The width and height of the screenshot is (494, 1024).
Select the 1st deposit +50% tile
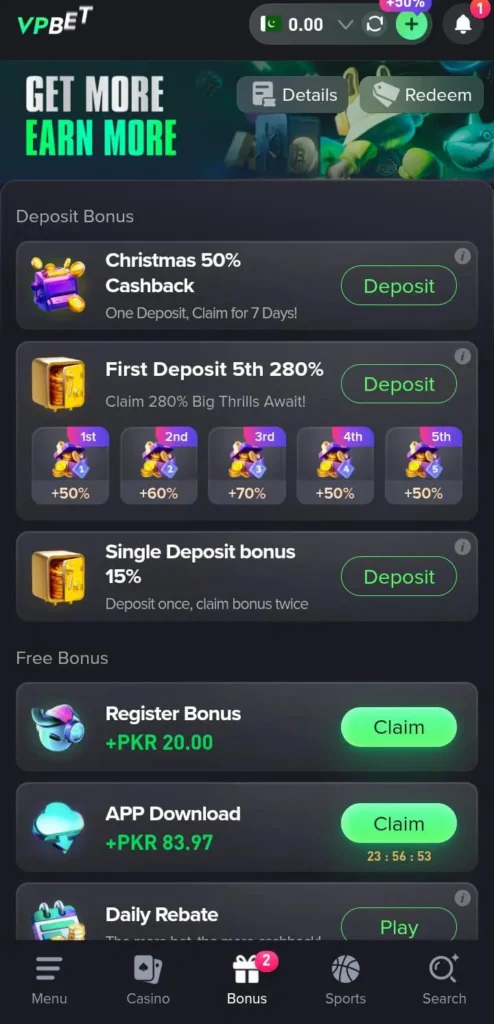[x=71, y=466]
